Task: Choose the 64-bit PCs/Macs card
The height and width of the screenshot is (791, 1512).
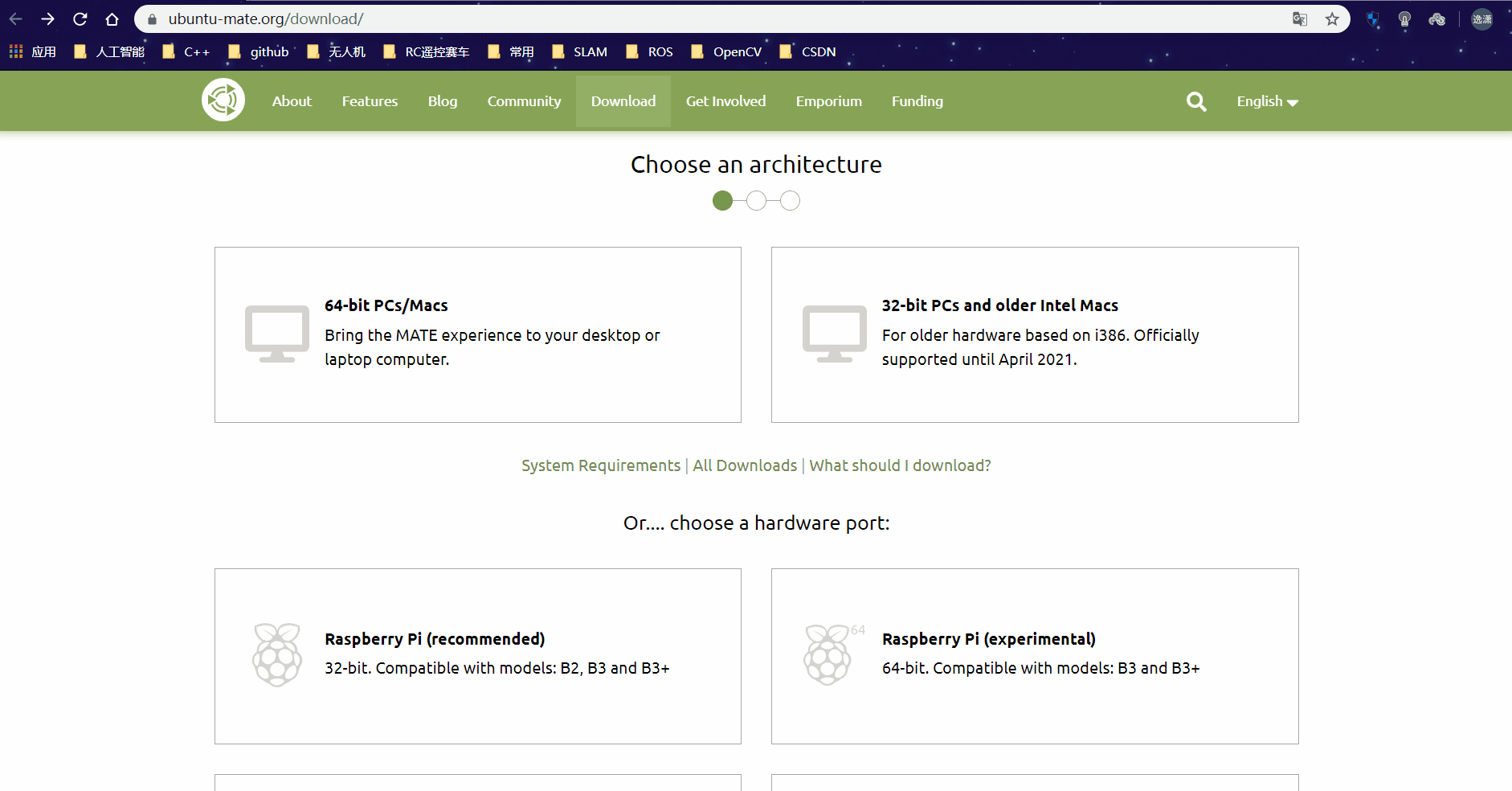Action: pyautogui.click(x=478, y=334)
